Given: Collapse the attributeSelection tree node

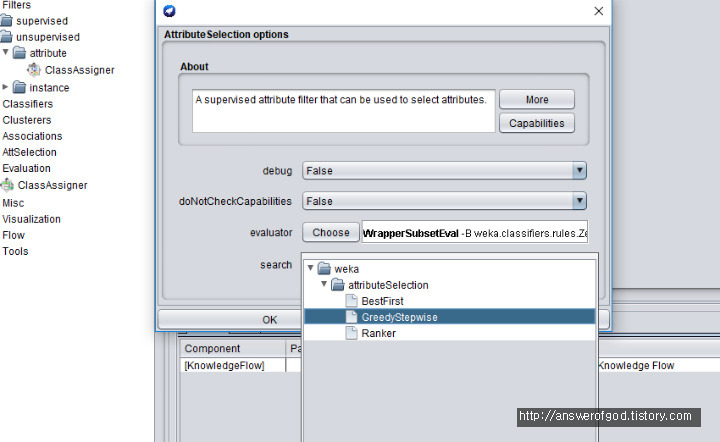Looking at the screenshot, I should 324,284.
